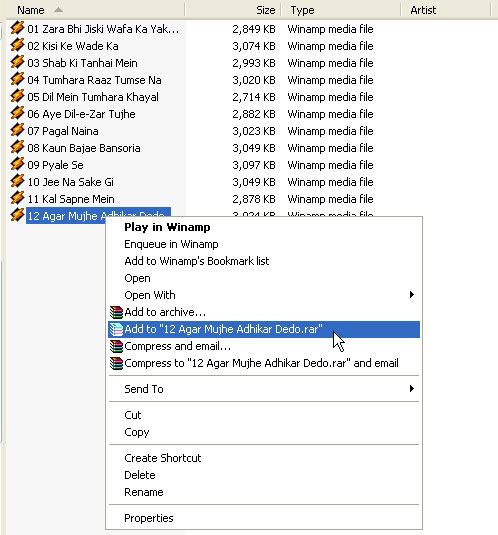Select file 05 Dil Mein Tumhara Khayal

pos(93,97)
